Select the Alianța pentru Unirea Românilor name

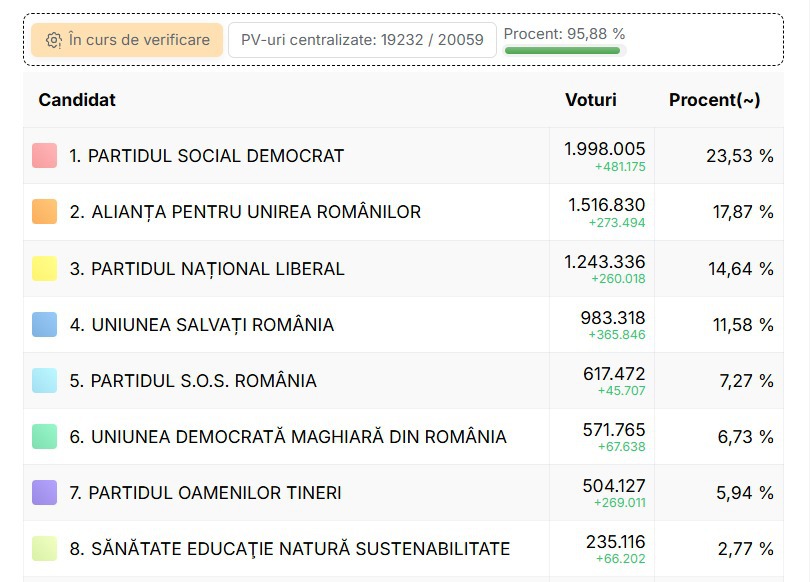tap(245, 212)
